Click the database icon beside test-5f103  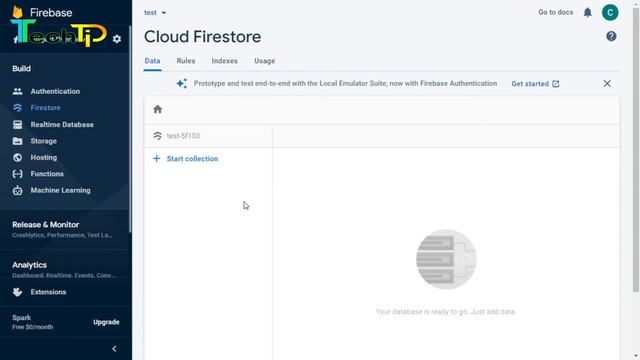tap(158, 136)
